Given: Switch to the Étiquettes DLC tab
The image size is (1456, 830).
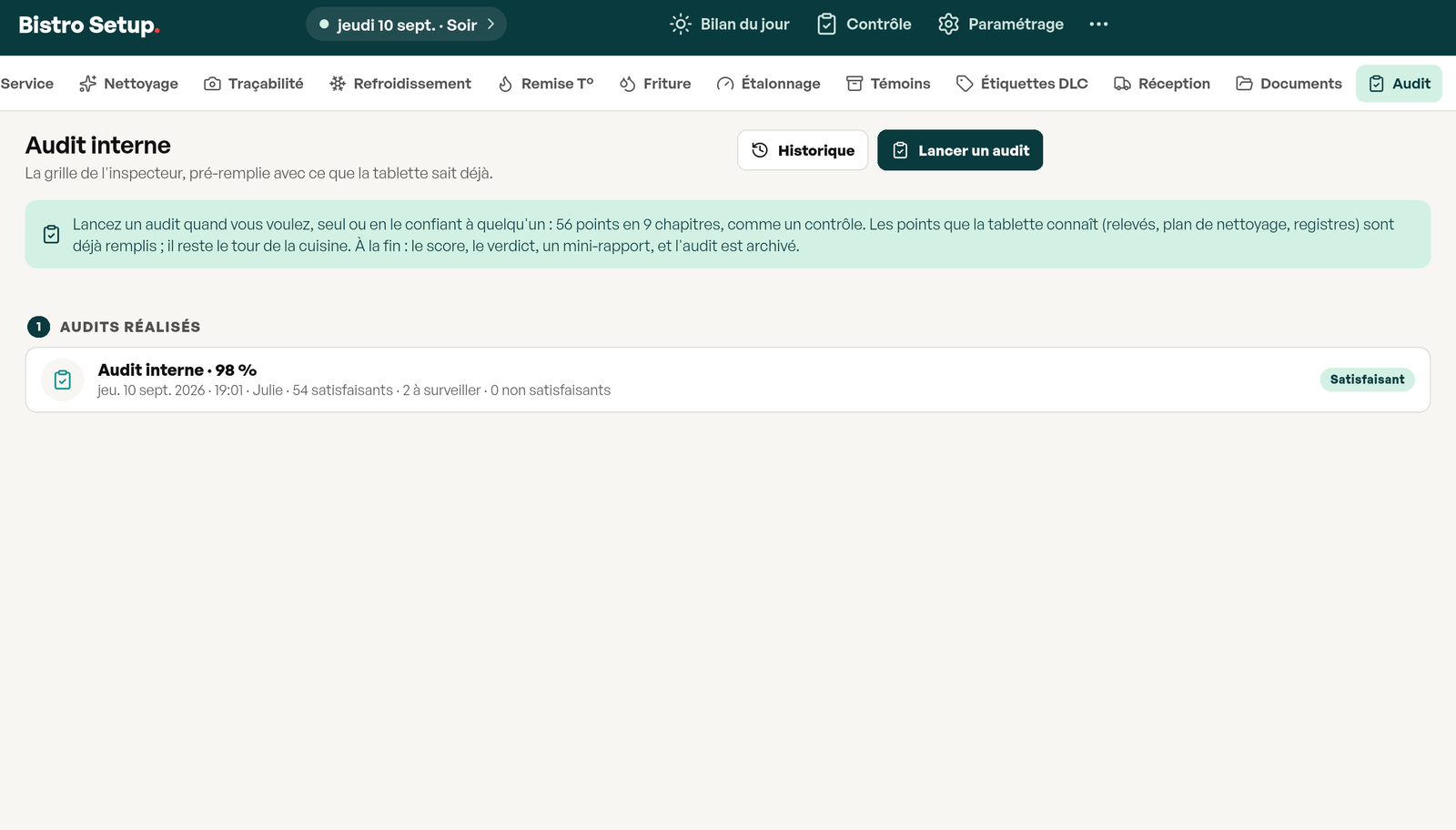Looking at the screenshot, I should coord(1022,84).
